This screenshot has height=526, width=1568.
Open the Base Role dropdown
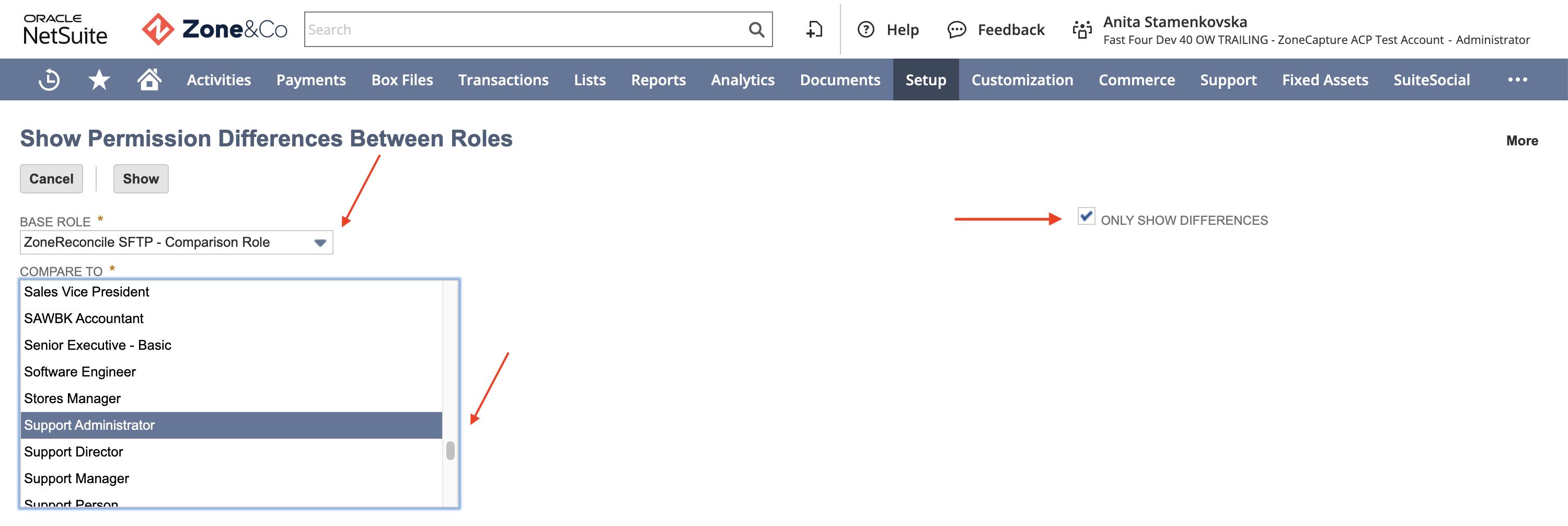coord(321,242)
